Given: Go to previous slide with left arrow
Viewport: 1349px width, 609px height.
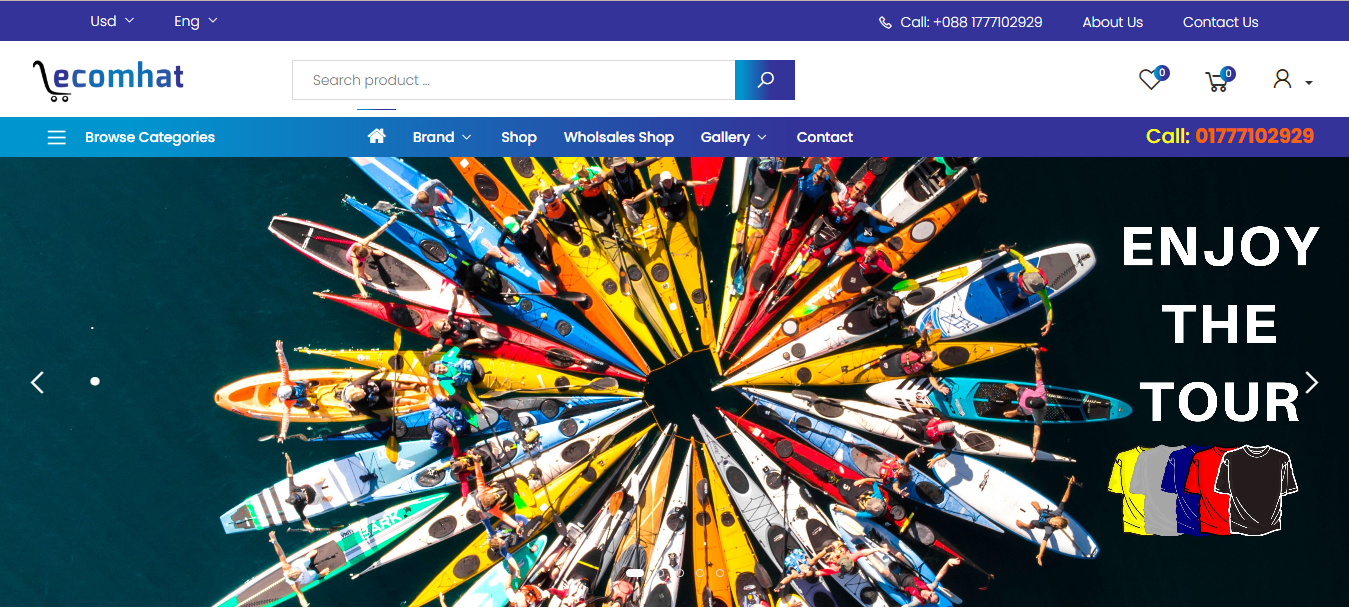Looking at the screenshot, I should 37,382.
